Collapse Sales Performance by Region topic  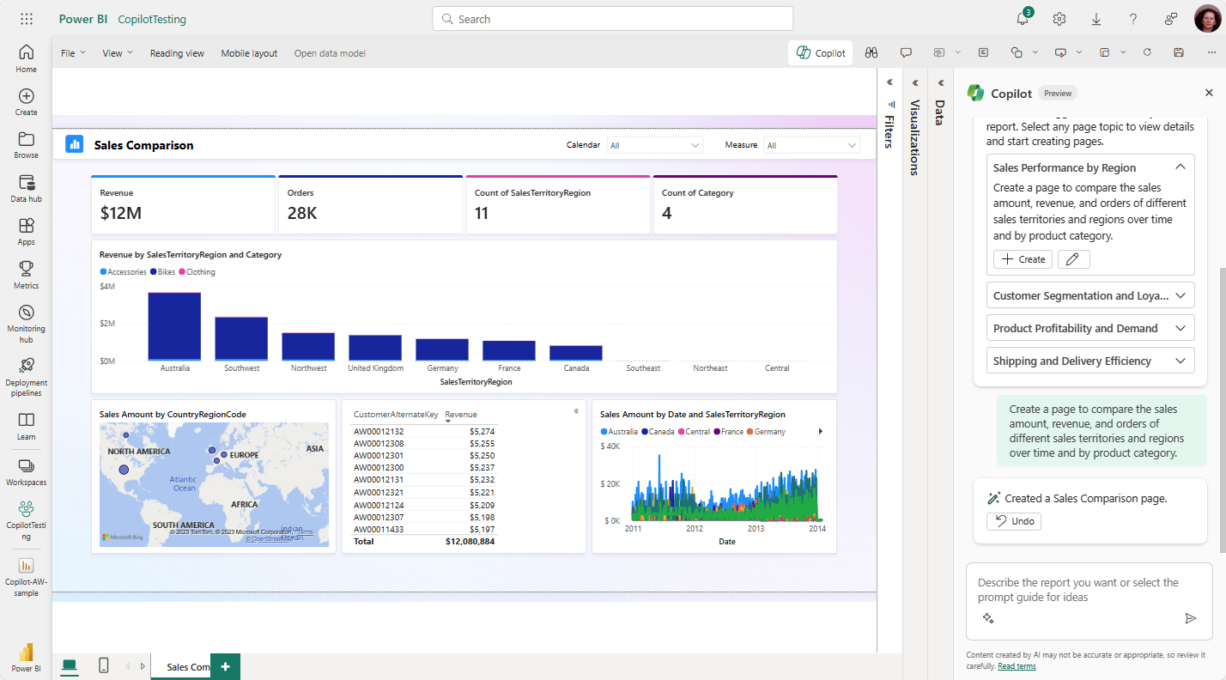(x=1180, y=168)
